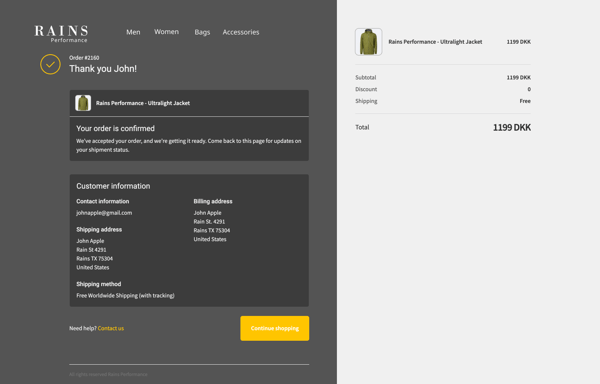Click the 1199 DKK total amount

(512, 127)
